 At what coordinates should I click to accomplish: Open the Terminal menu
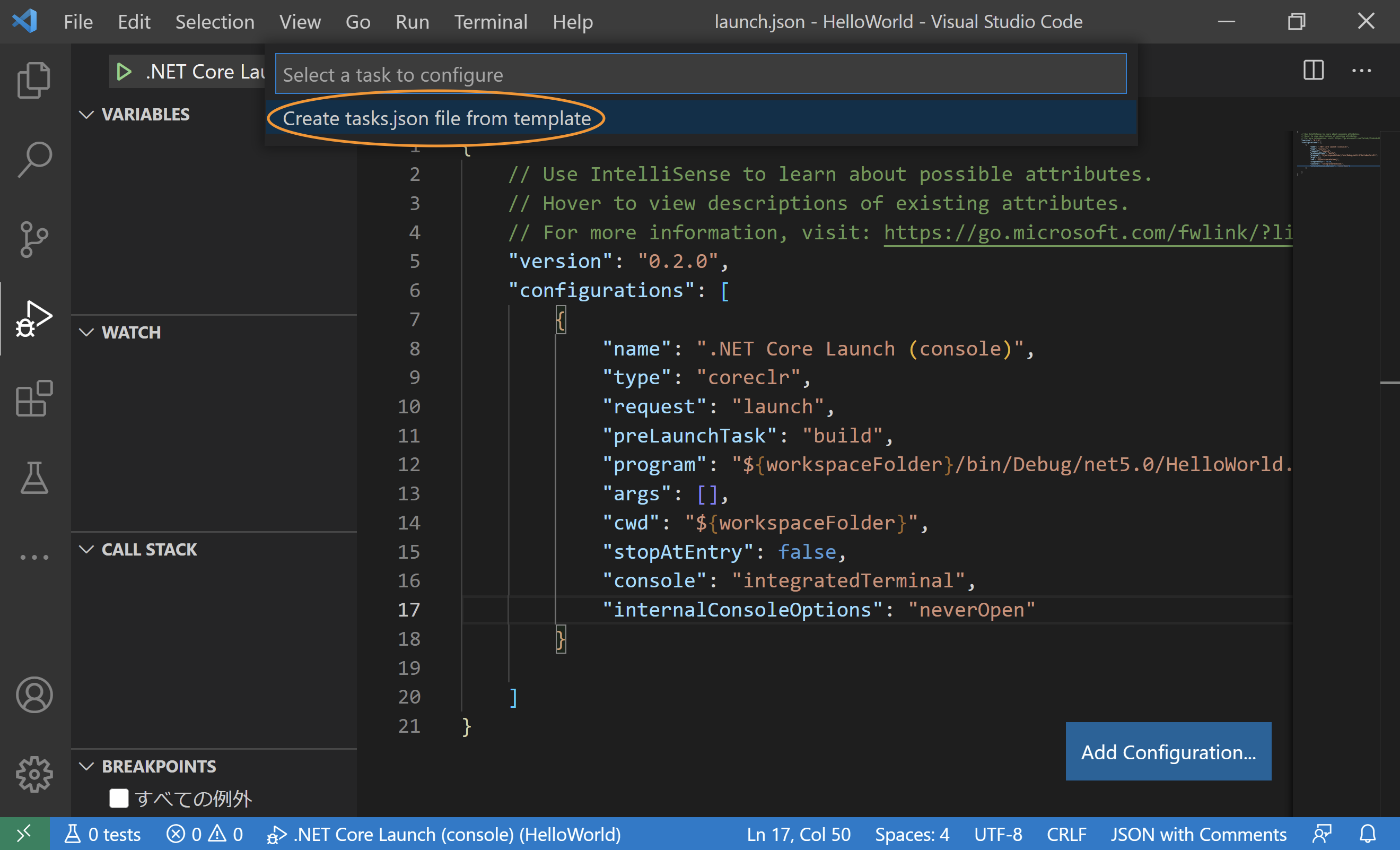(x=491, y=22)
